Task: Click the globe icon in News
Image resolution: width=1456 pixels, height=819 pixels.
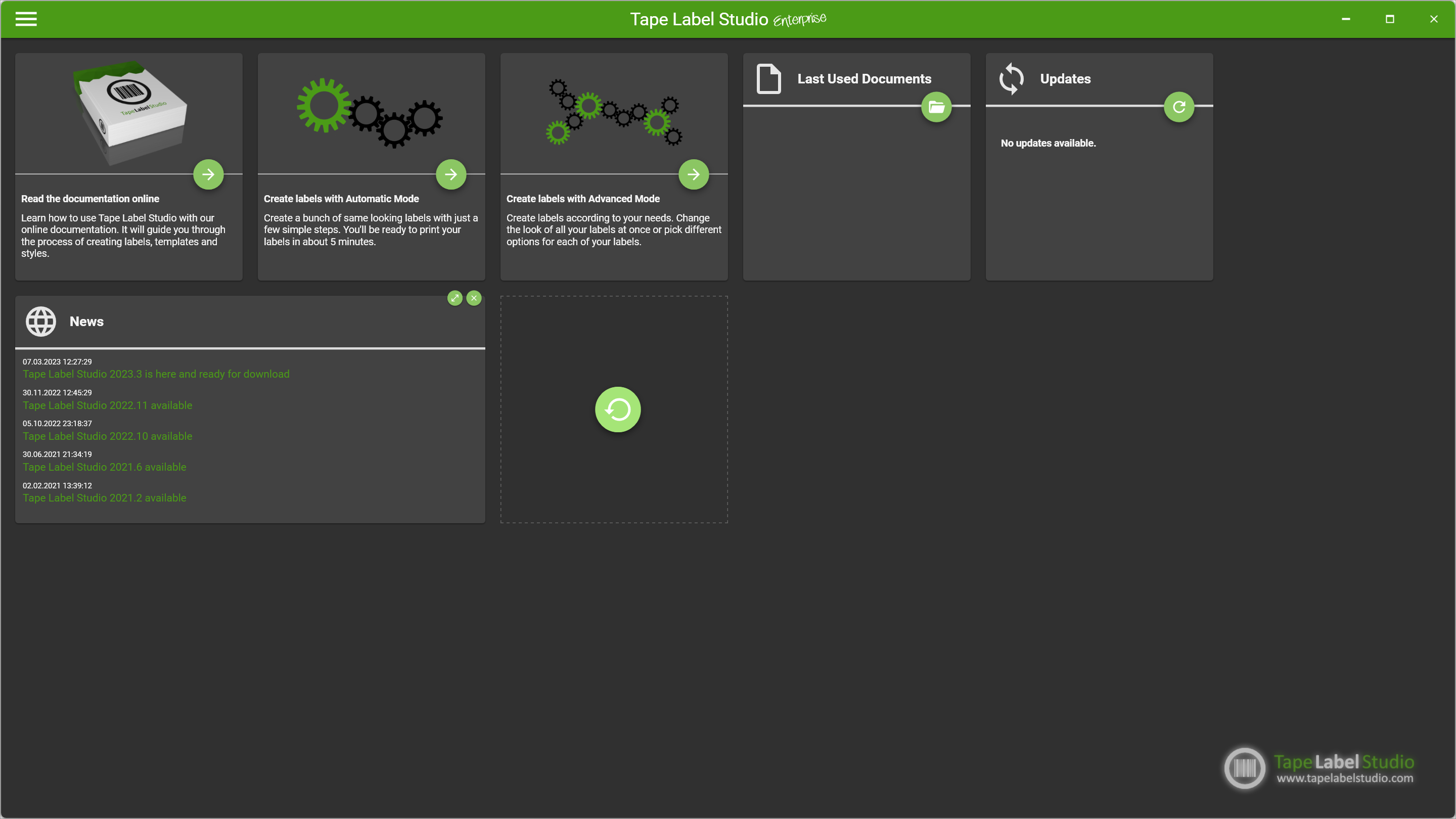Action: [40, 322]
